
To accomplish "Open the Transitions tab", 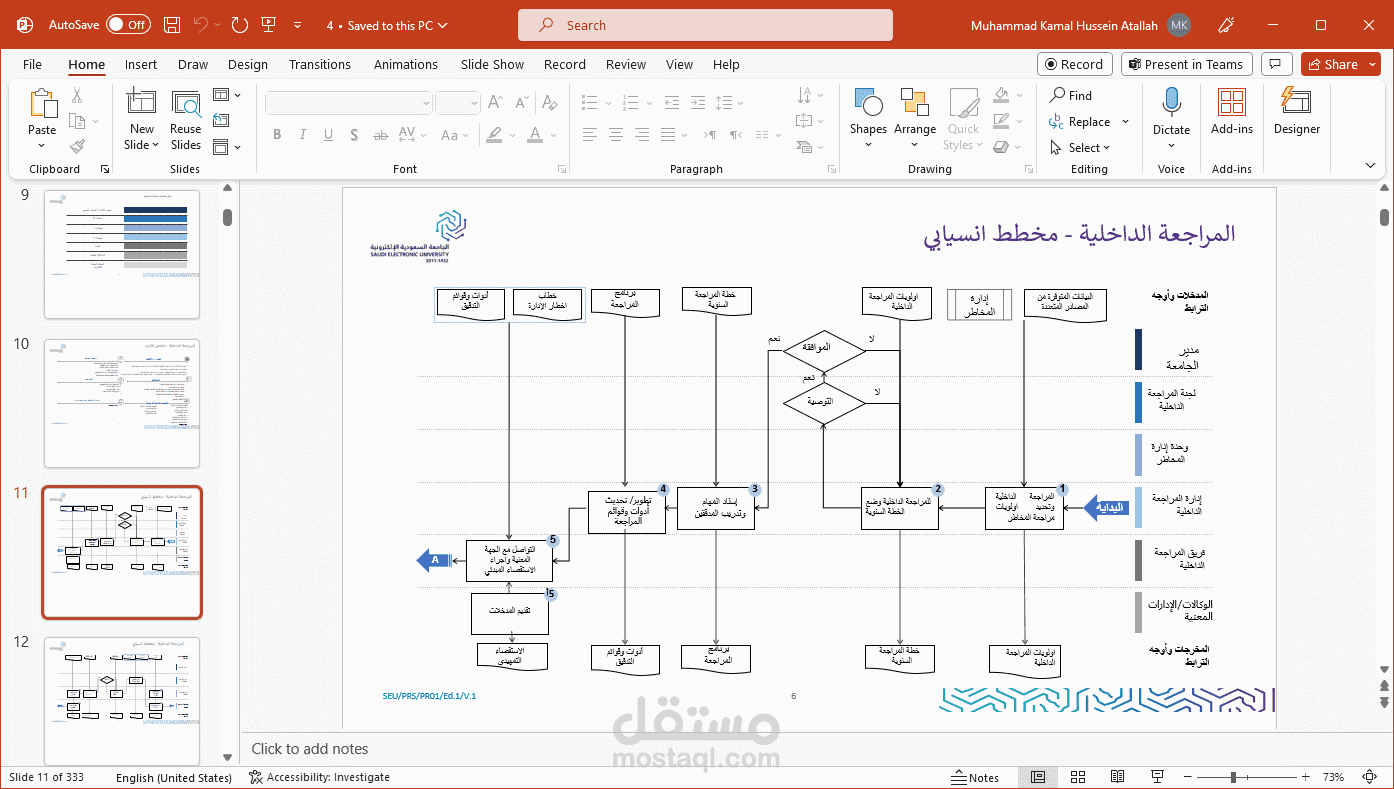I will [x=320, y=64].
